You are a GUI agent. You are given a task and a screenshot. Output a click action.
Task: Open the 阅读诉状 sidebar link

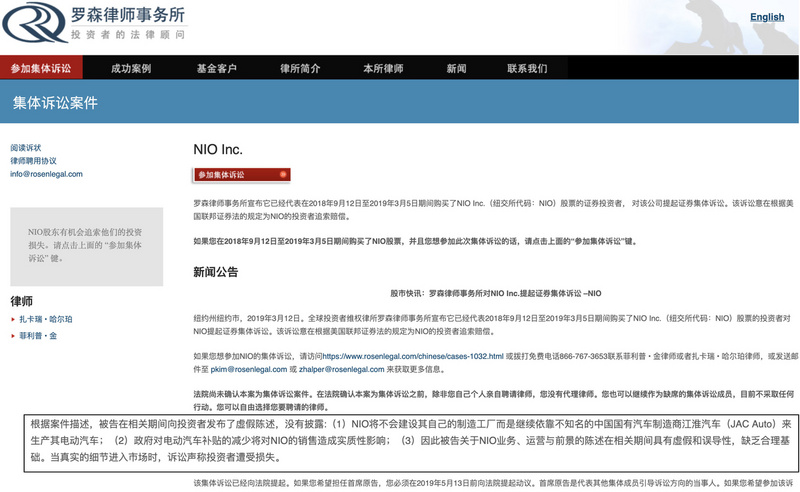click(26, 147)
